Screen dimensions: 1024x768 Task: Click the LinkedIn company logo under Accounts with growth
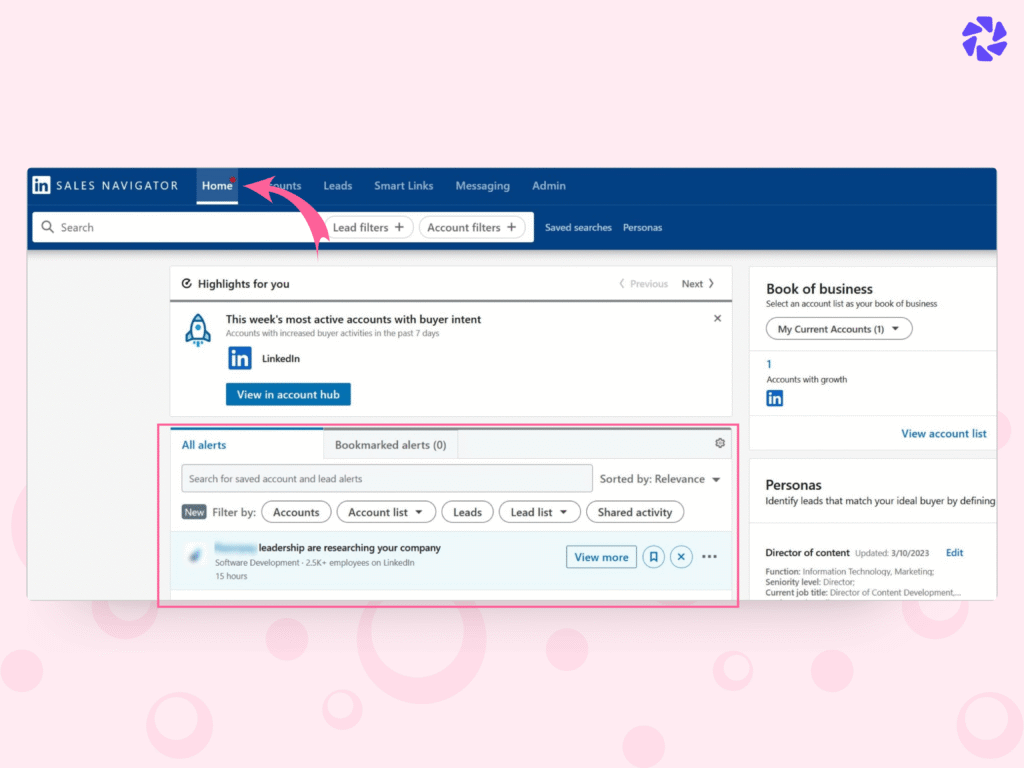(x=775, y=397)
